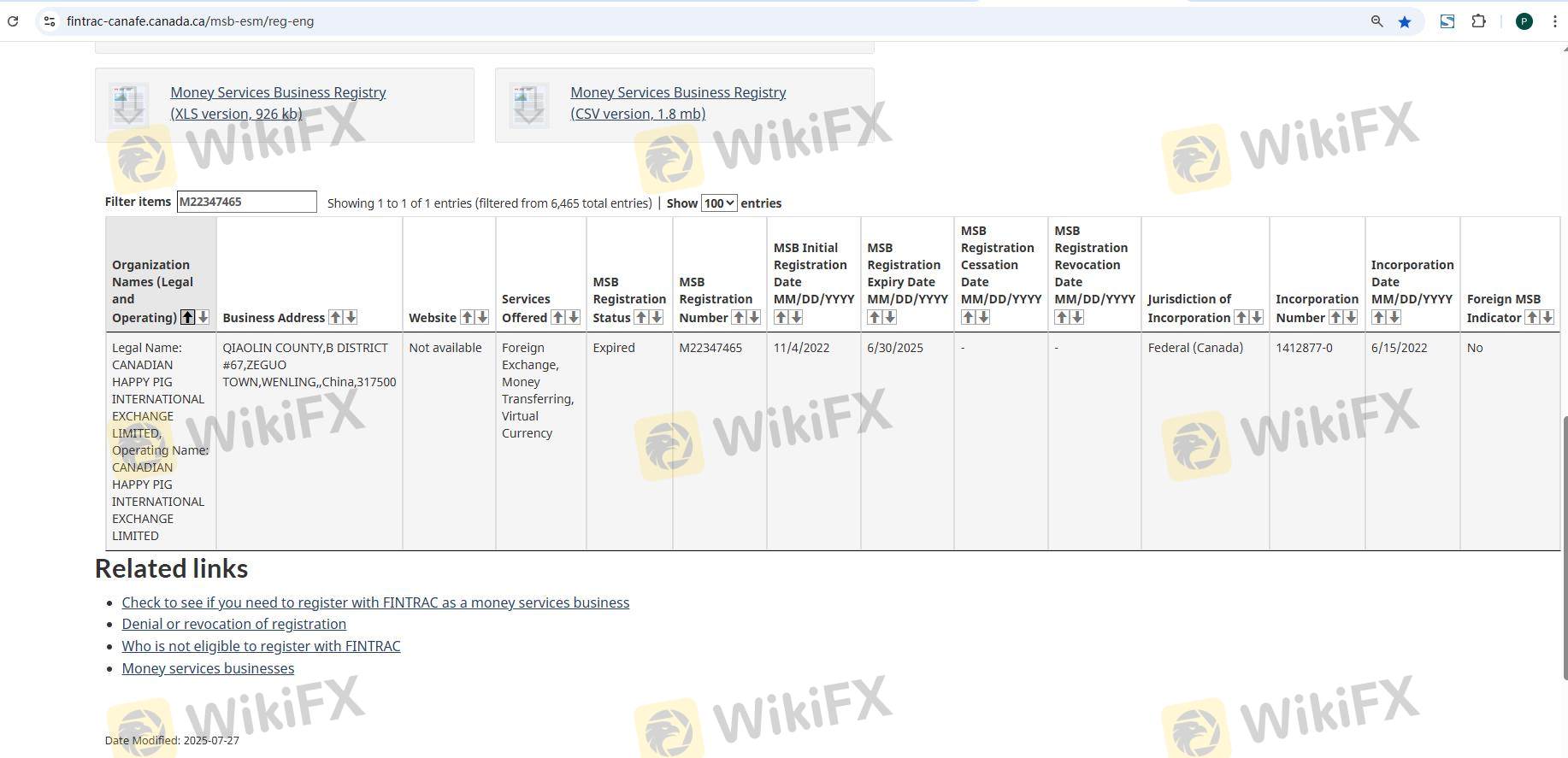Viewport: 1568px width, 758px height.
Task: Open Denial or revocation of registration link
Action: pyautogui.click(x=233, y=624)
